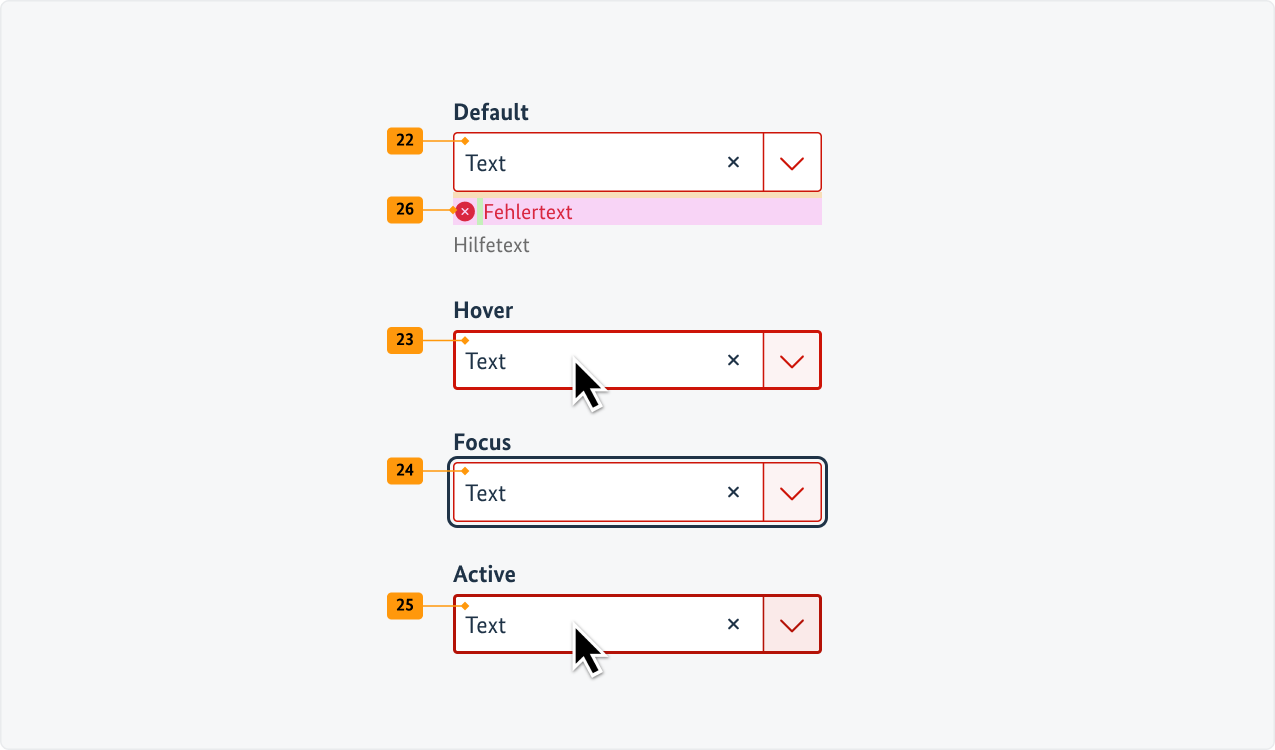Expand the Active combobox chevron
Screen dimensions: 1275x750
pos(792,624)
